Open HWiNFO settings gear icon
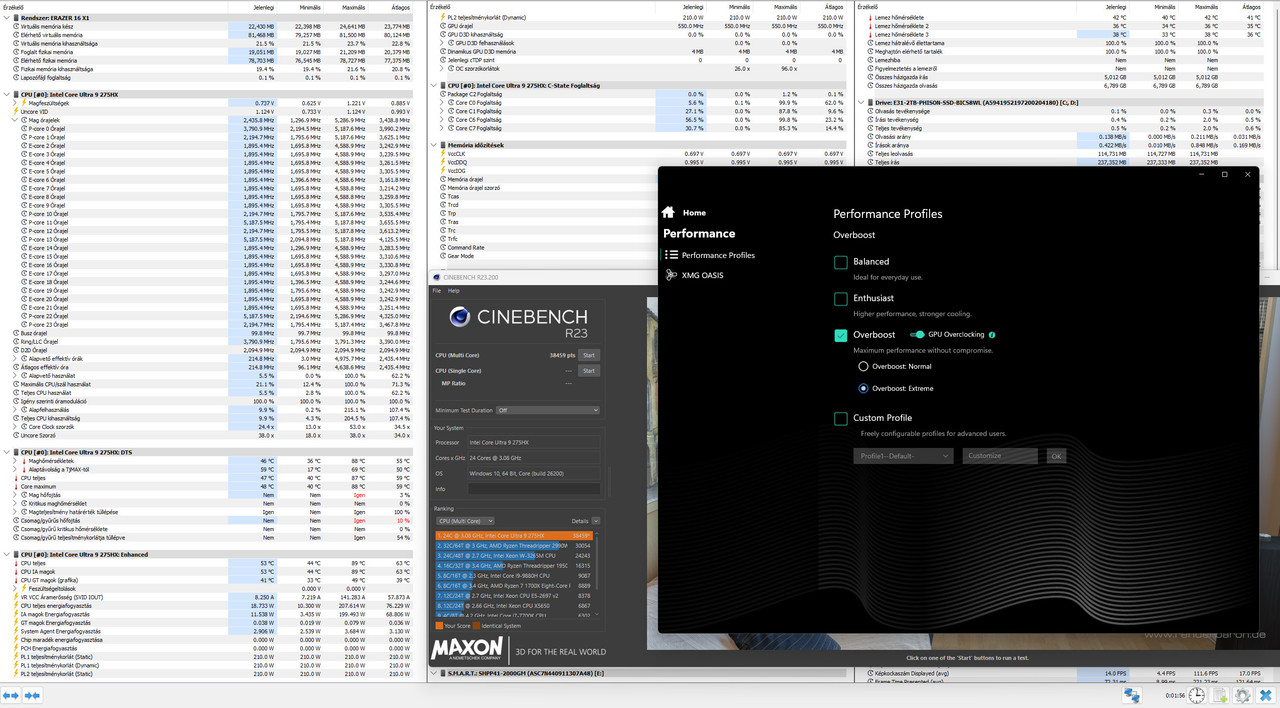The image size is (1280, 708). pyautogui.click(x=1243, y=695)
